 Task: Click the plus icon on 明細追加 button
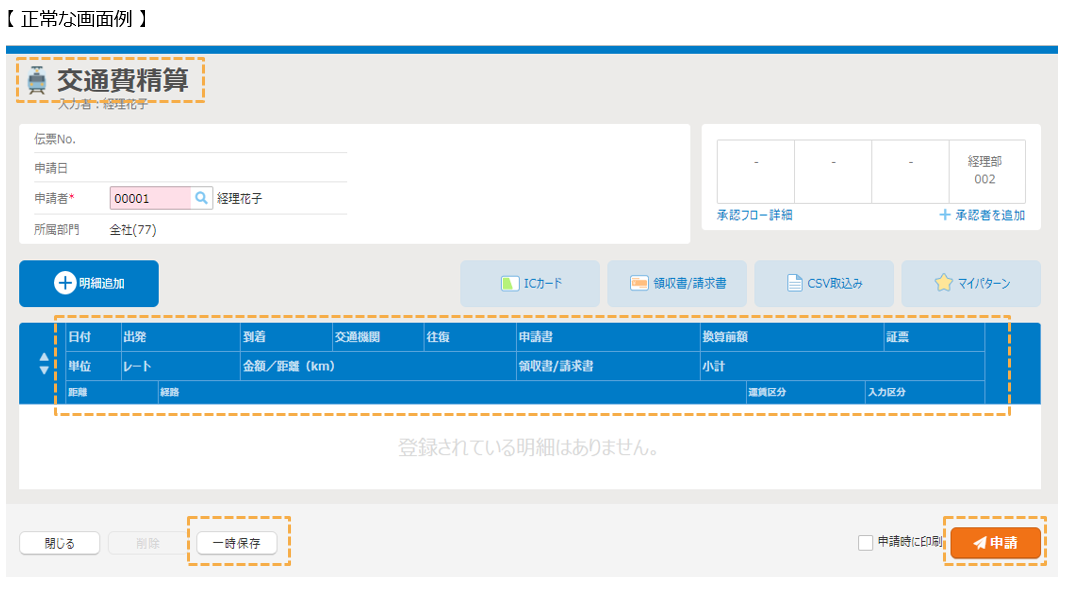pyautogui.click(x=65, y=283)
